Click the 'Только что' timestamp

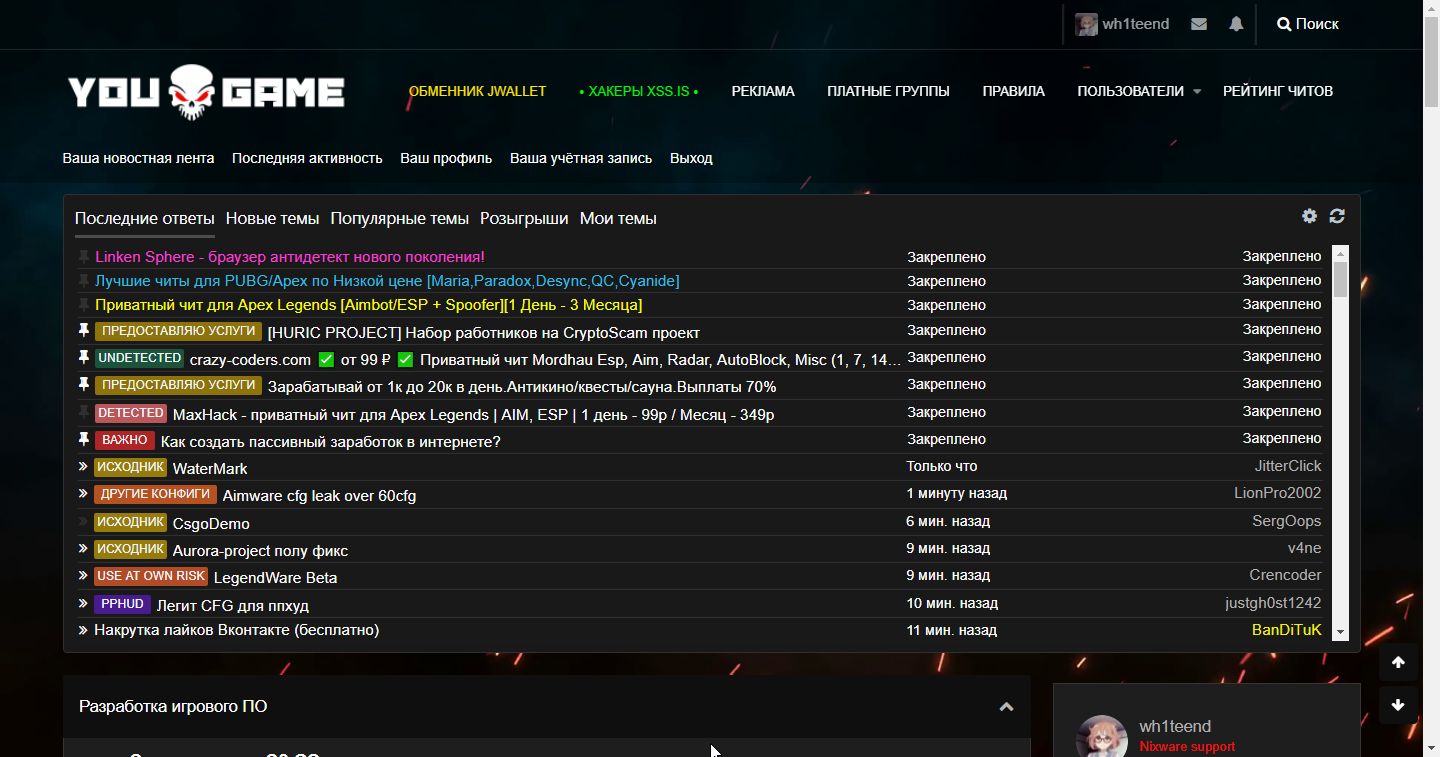pyautogui.click(x=942, y=466)
